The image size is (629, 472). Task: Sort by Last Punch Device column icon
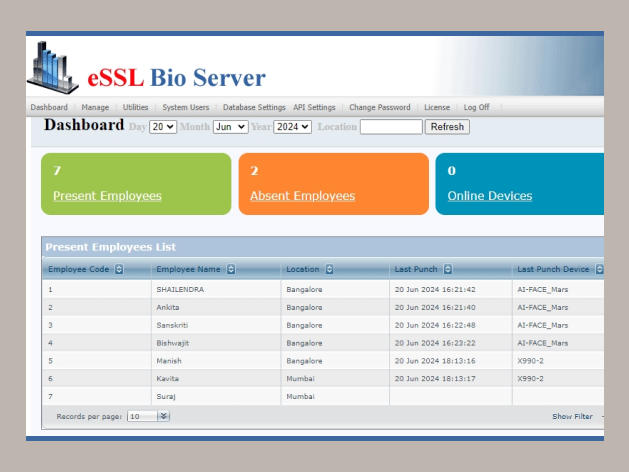(599, 269)
